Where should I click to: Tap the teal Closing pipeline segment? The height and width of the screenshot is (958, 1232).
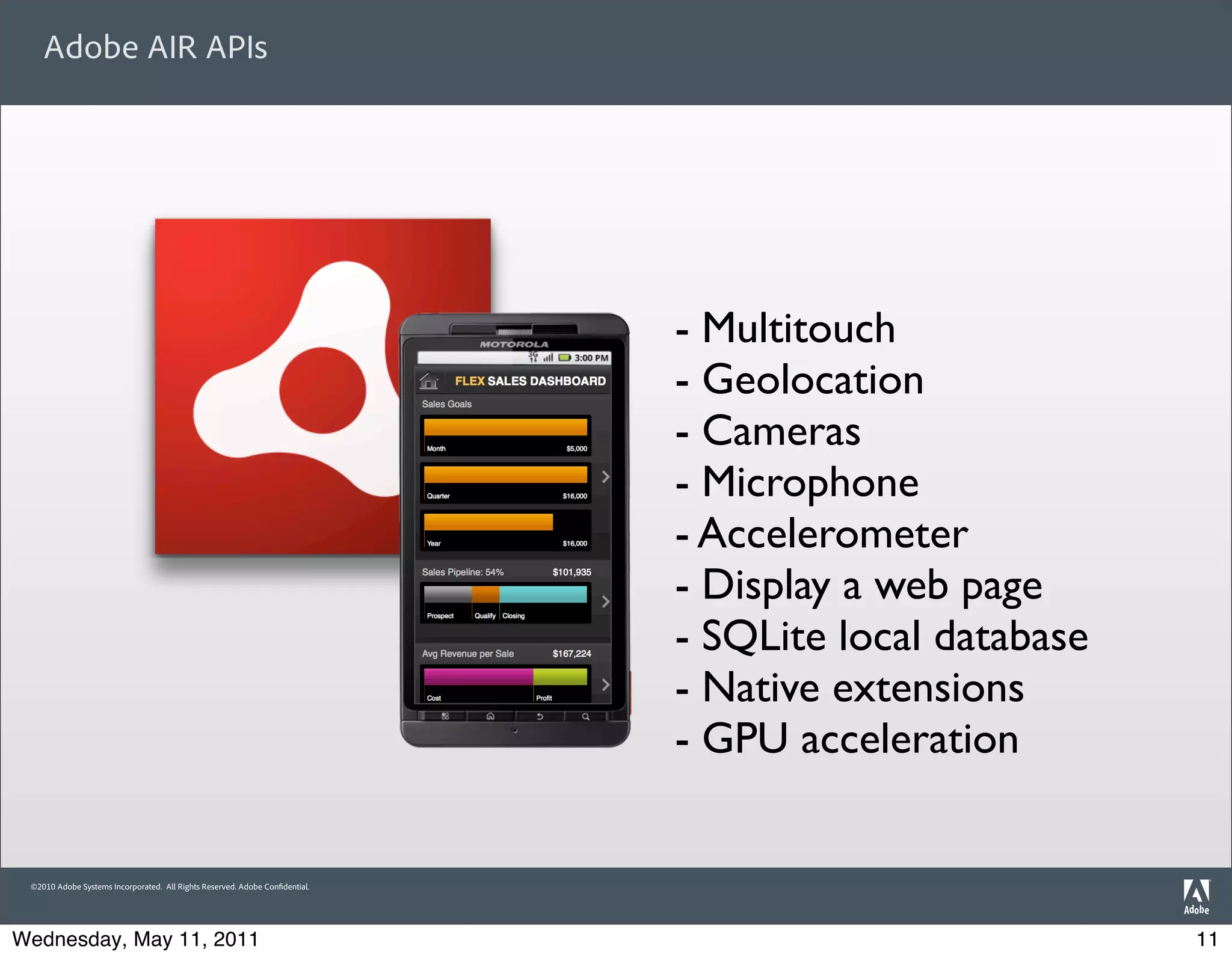tap(543, 594)
